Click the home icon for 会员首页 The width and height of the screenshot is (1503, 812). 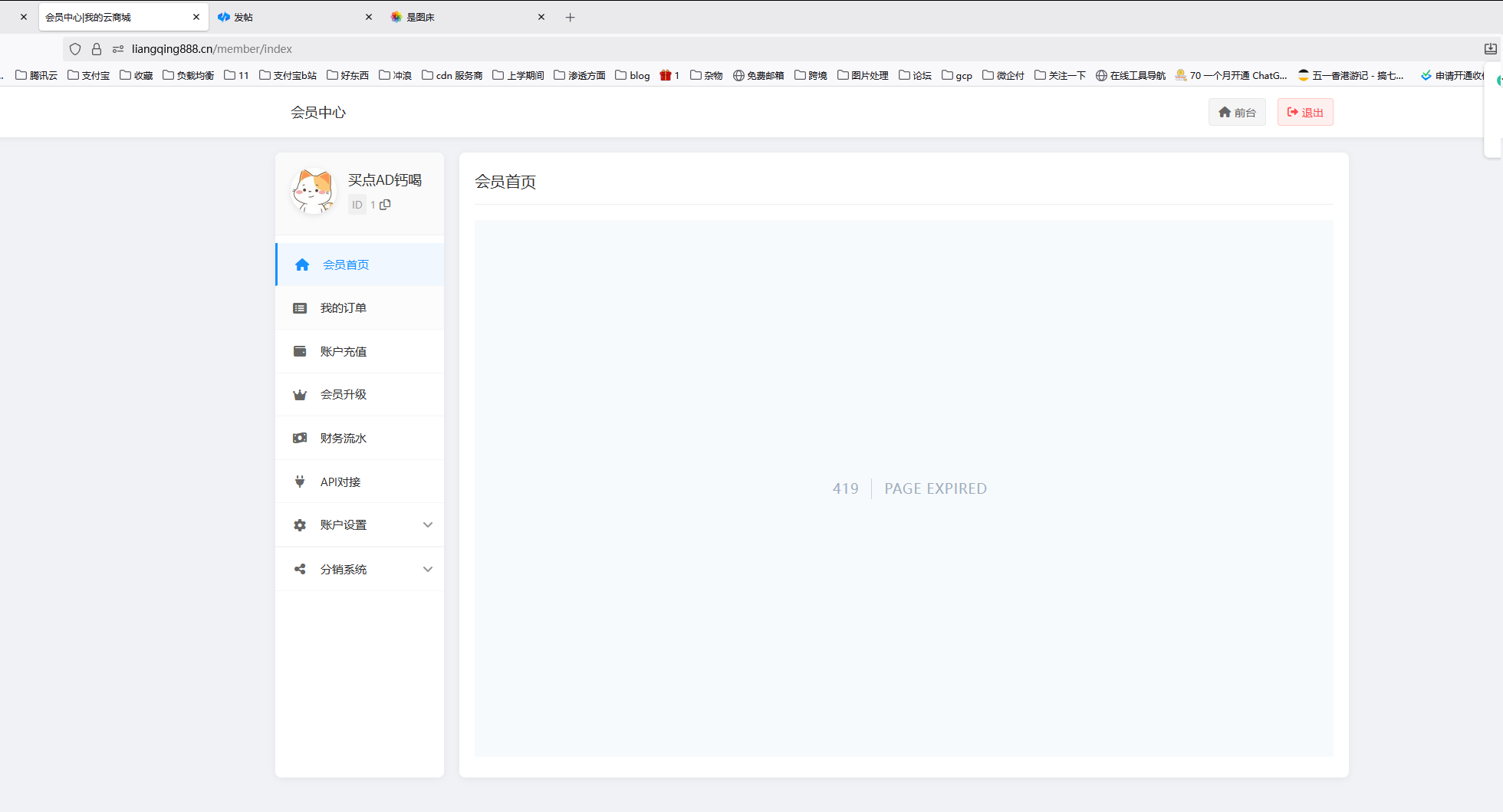302,265
